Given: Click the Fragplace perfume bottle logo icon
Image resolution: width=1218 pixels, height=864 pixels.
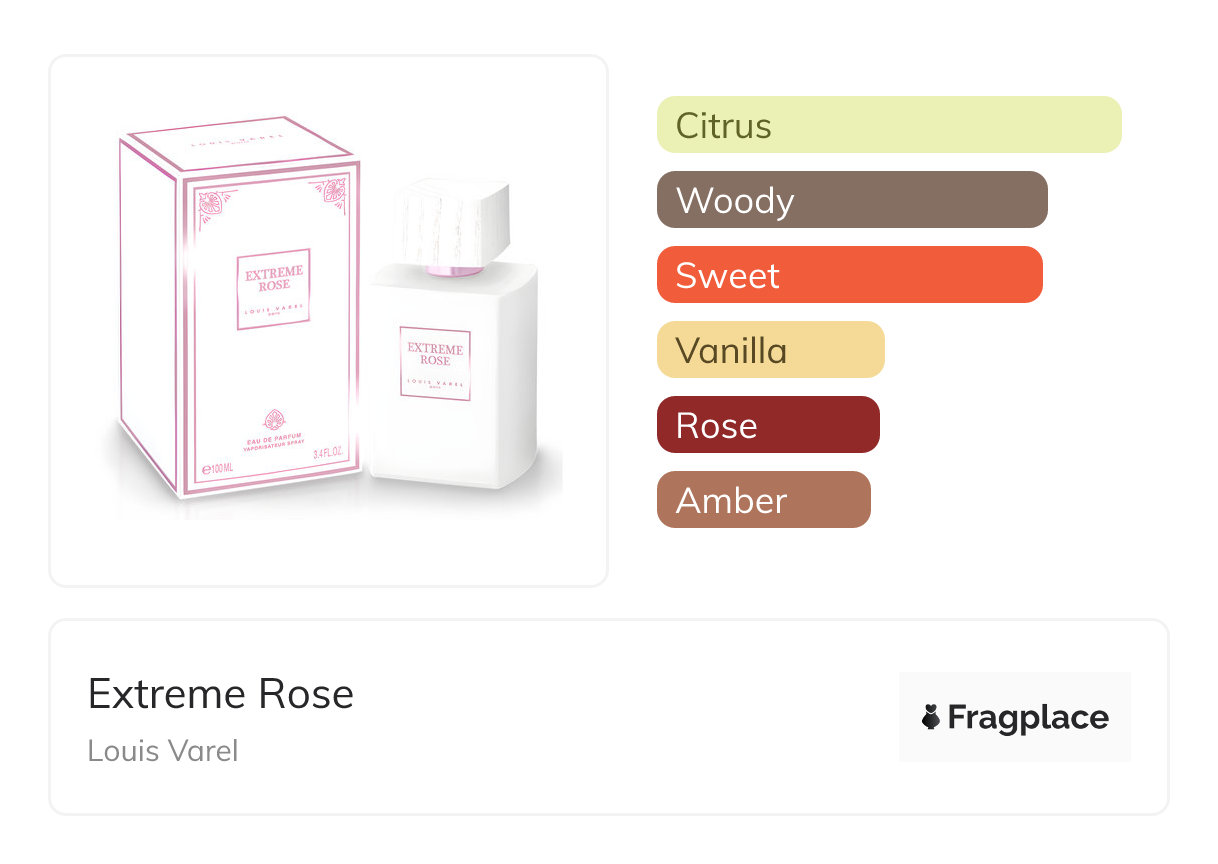Looking at the screenshot, I should point(931,717).
